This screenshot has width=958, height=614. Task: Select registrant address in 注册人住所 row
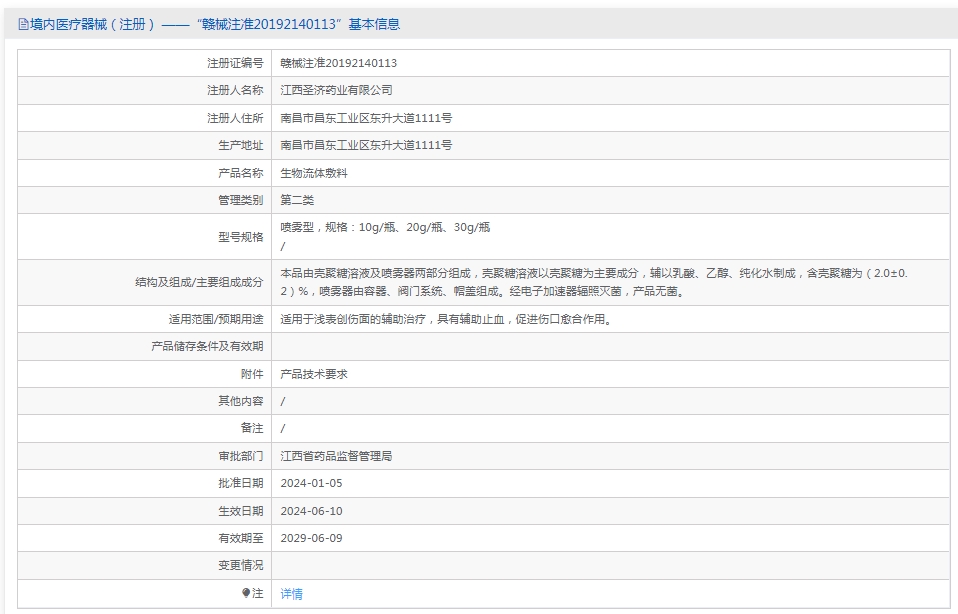(366, 118)
